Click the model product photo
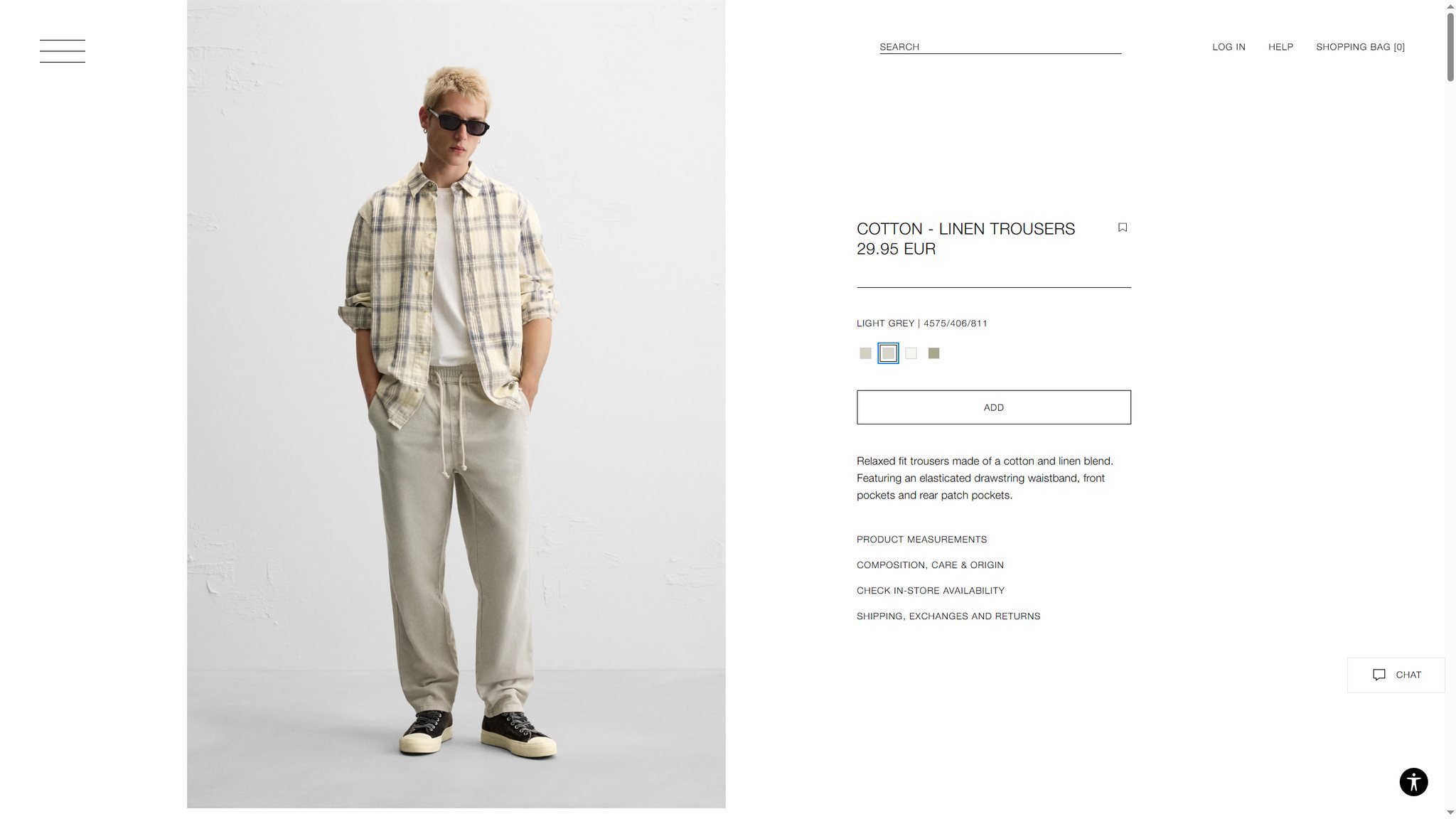Screen dimensions: 1456x819 click(x=456, y=404)
